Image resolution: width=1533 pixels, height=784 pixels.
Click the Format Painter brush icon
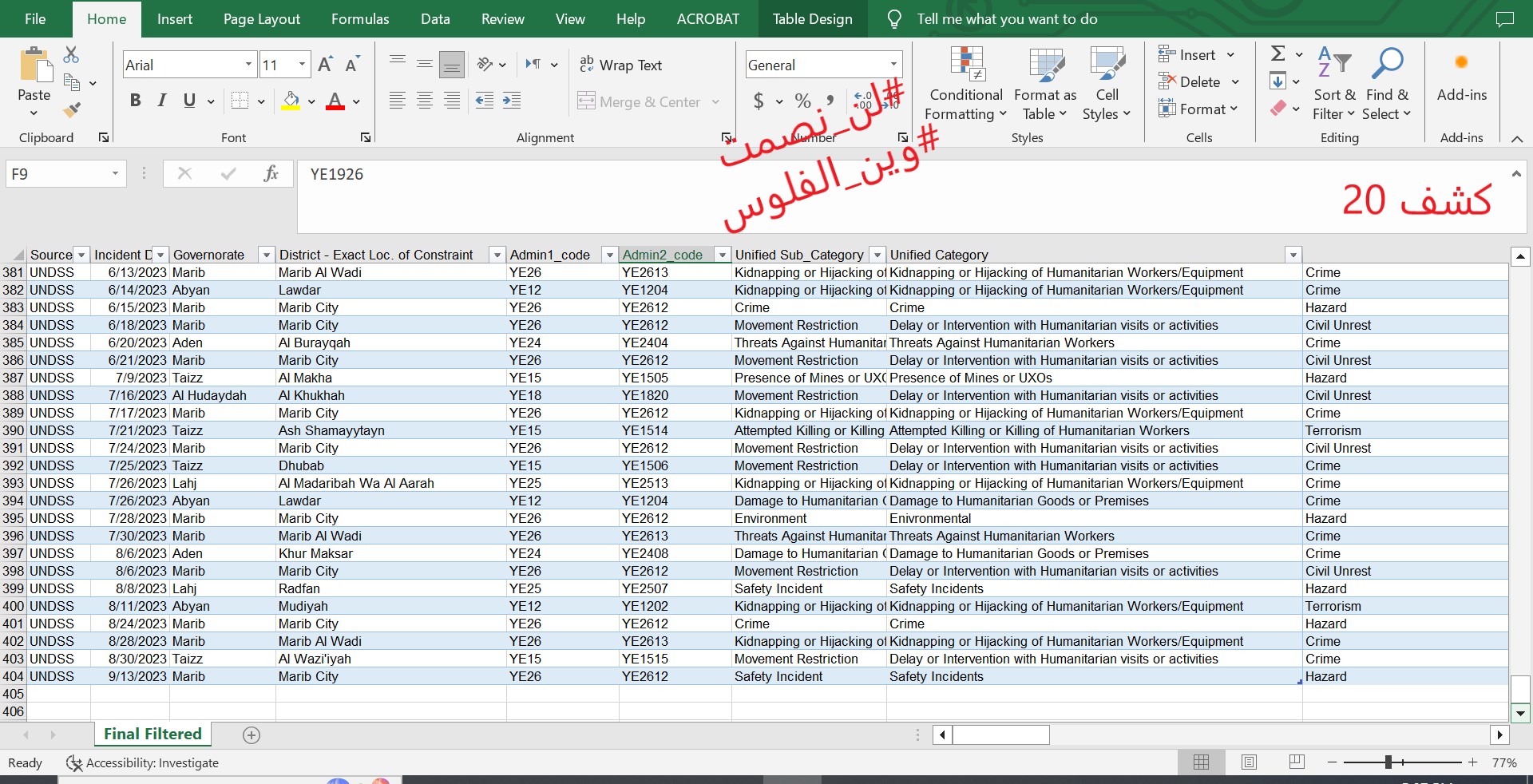[x=72, y=109]
